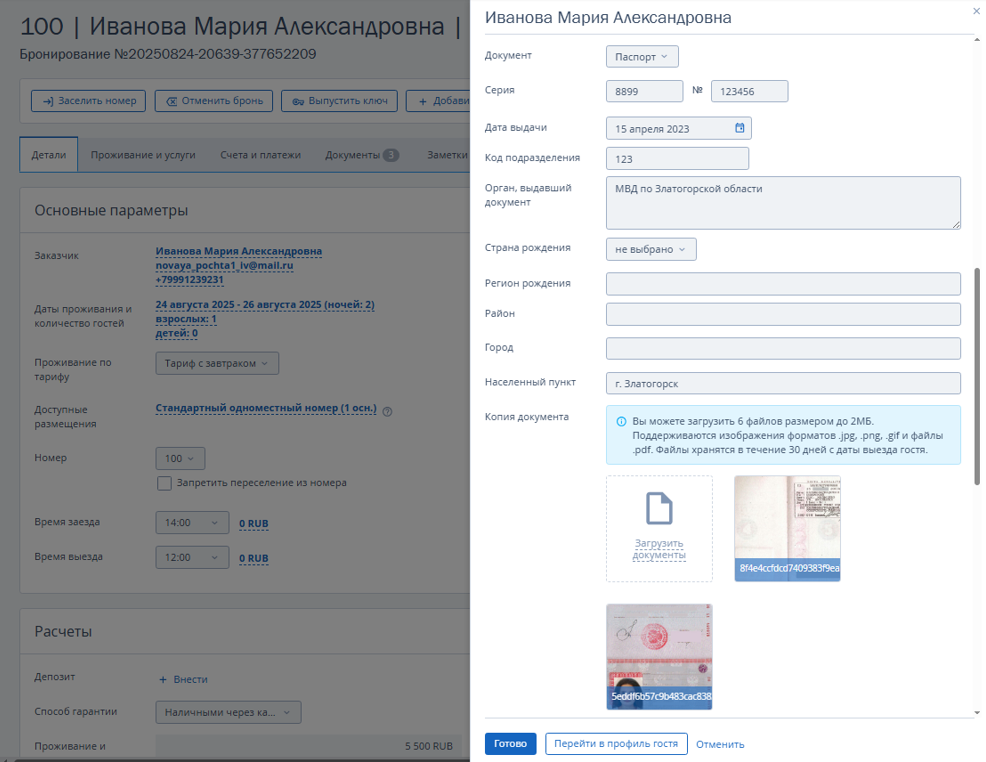Click stay dates link 24 августа 2025 - 26 августа 2025
The height and width of the screenshot is (762, 986).
[265, 305]
